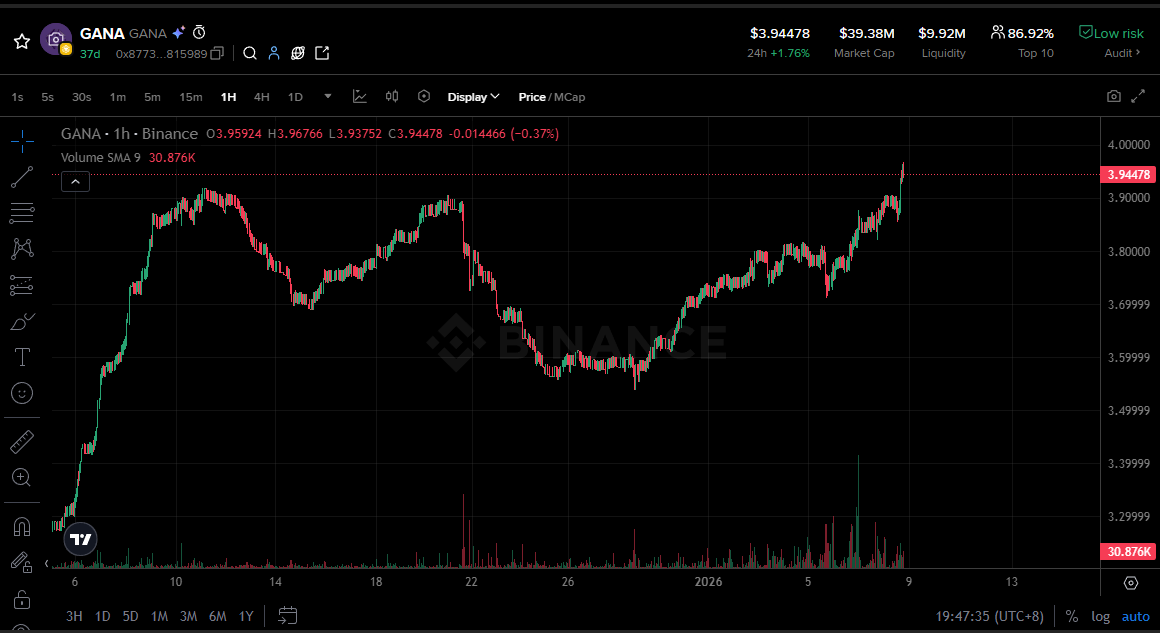
Task: Switch chart to 1m interval
Action: point(118,97)
